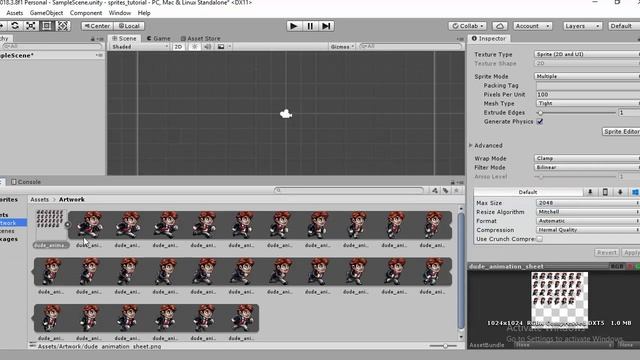
Task: Select the Rotate tool in toolbar
Action: pyautogui.click(x=15, y=26)
